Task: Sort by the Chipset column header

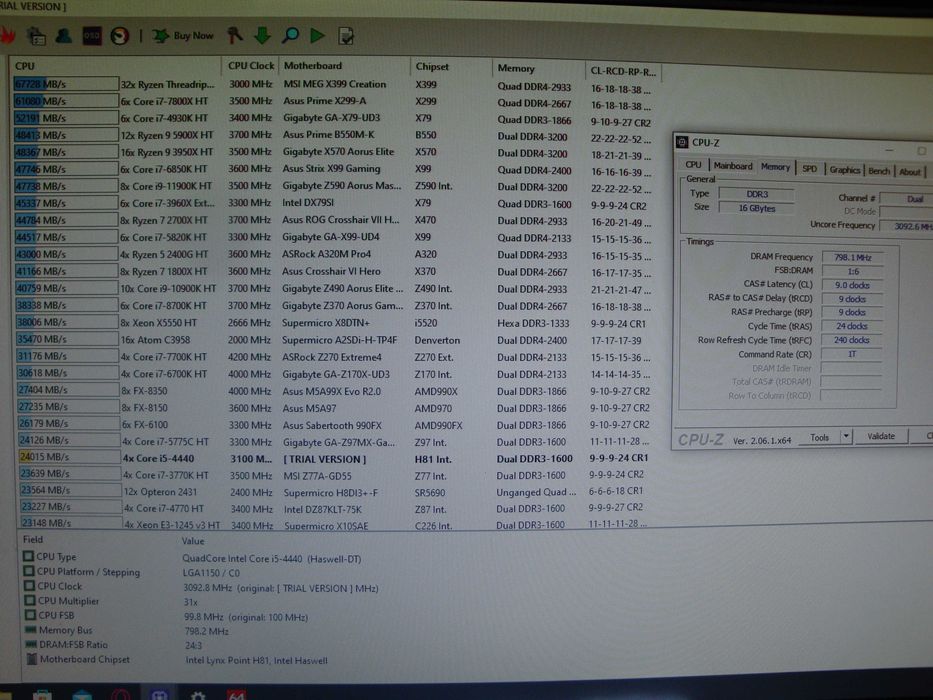Action: (x=451, y=67)
